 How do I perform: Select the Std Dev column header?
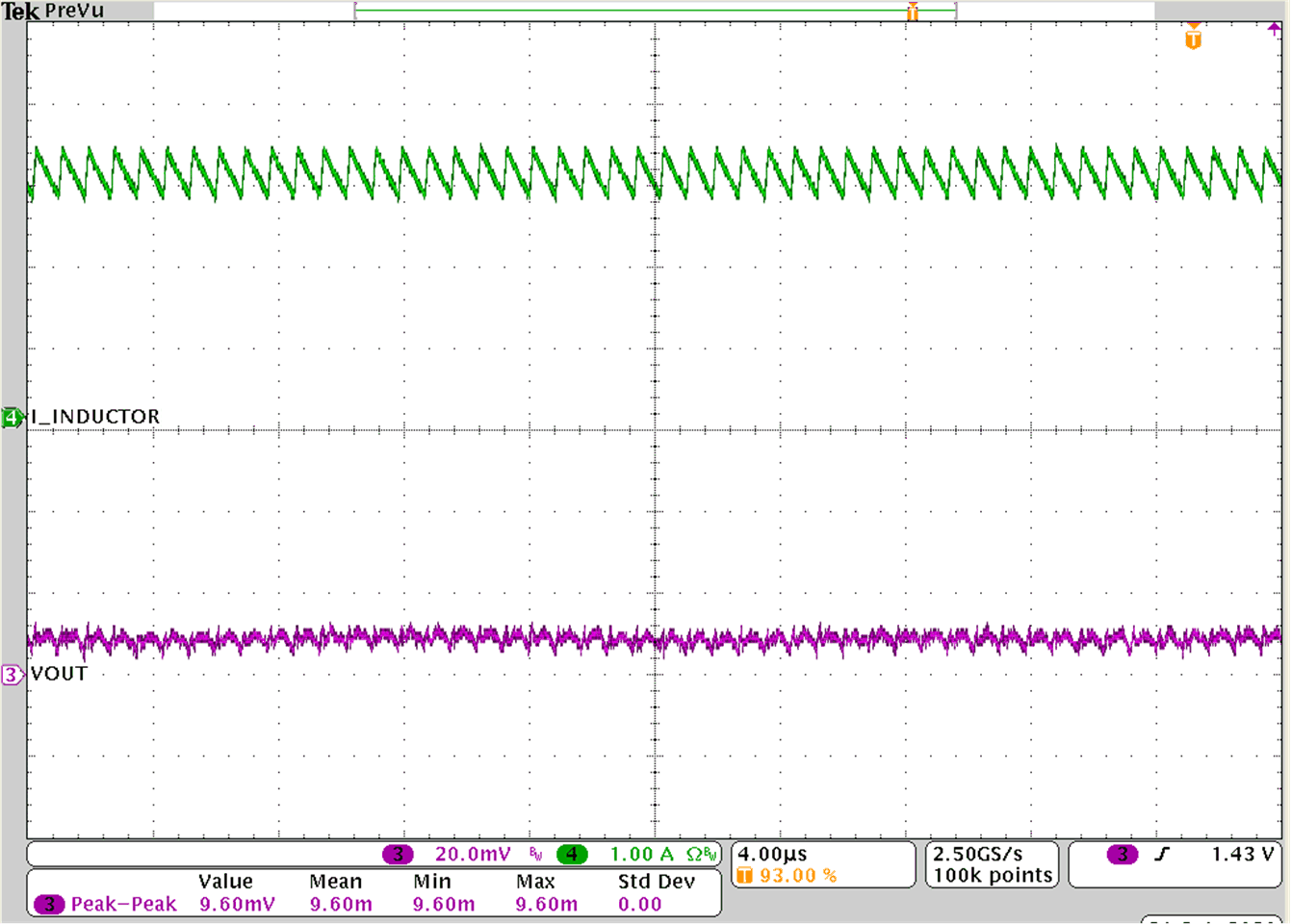(658, 881)
